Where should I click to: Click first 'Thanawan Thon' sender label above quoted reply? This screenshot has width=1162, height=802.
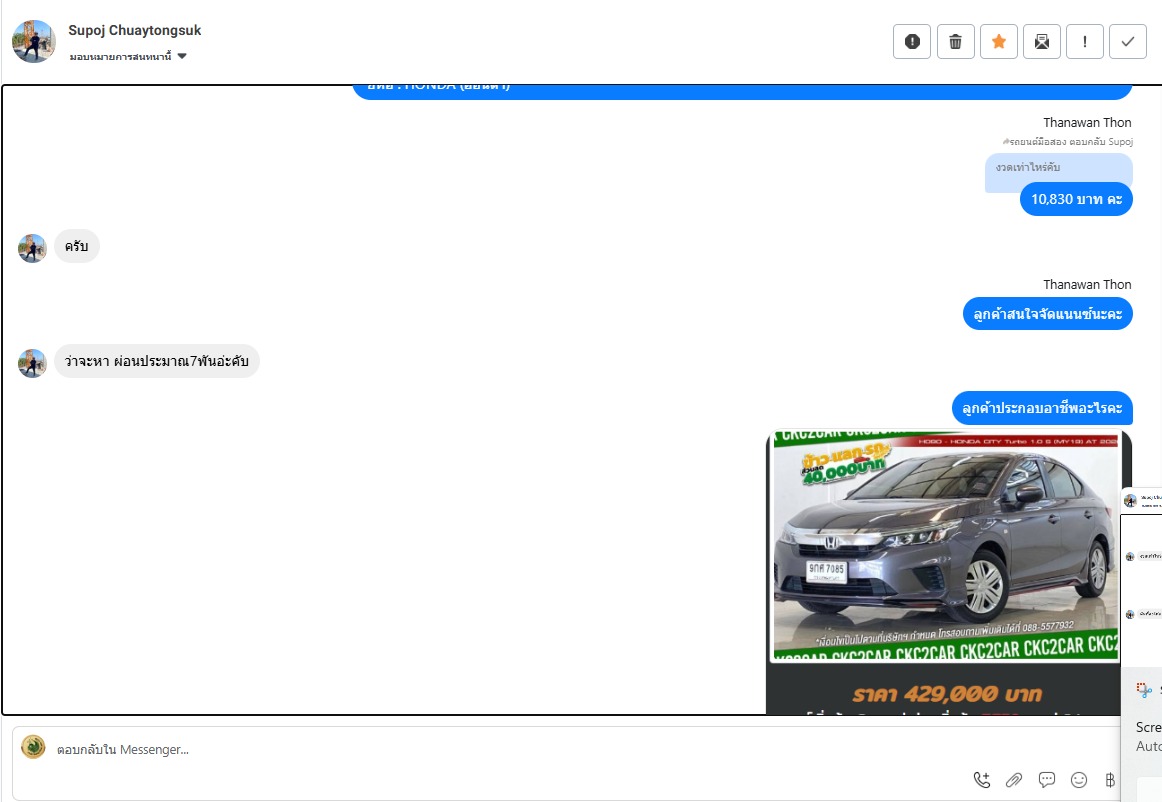tap(1087, 122)
